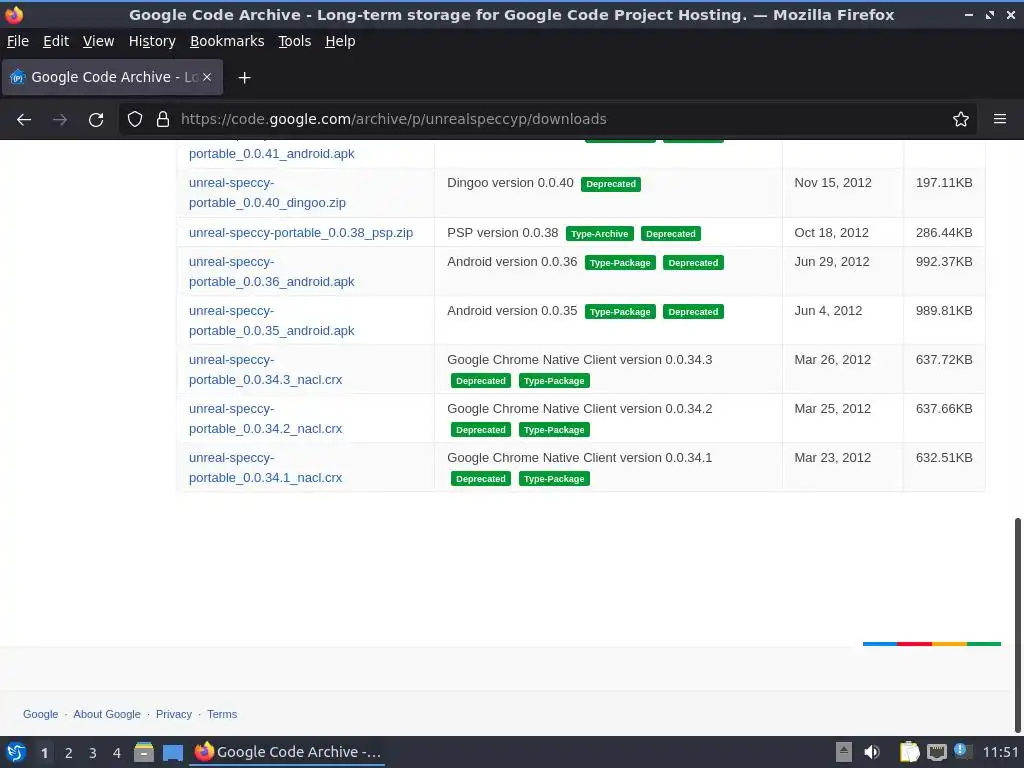
Task: Close the Google Code Archive tab
Action: [207, 77]
